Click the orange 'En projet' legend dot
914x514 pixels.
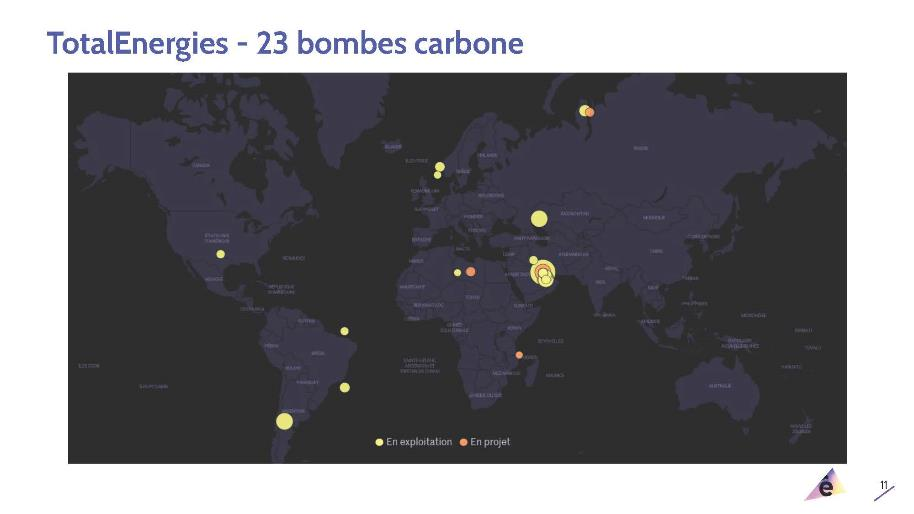tap(463, 442)
